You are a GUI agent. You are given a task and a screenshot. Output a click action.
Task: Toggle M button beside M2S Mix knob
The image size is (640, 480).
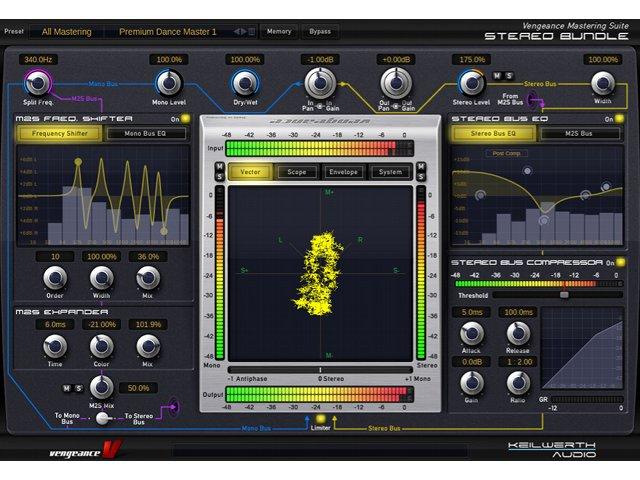click(67, 388)
